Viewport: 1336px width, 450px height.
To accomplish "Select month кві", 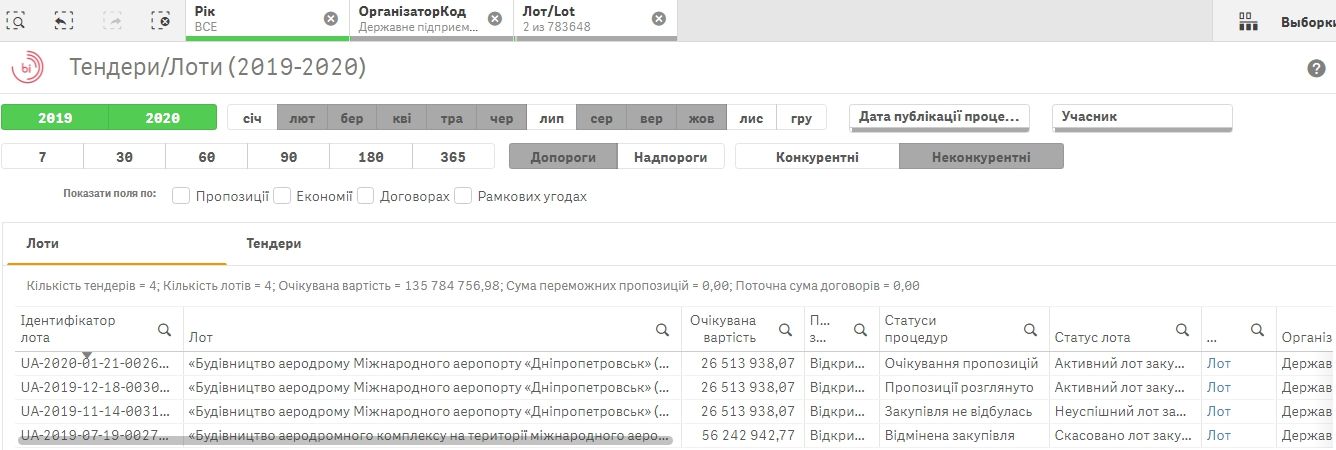I will click(x=402, y=118).
